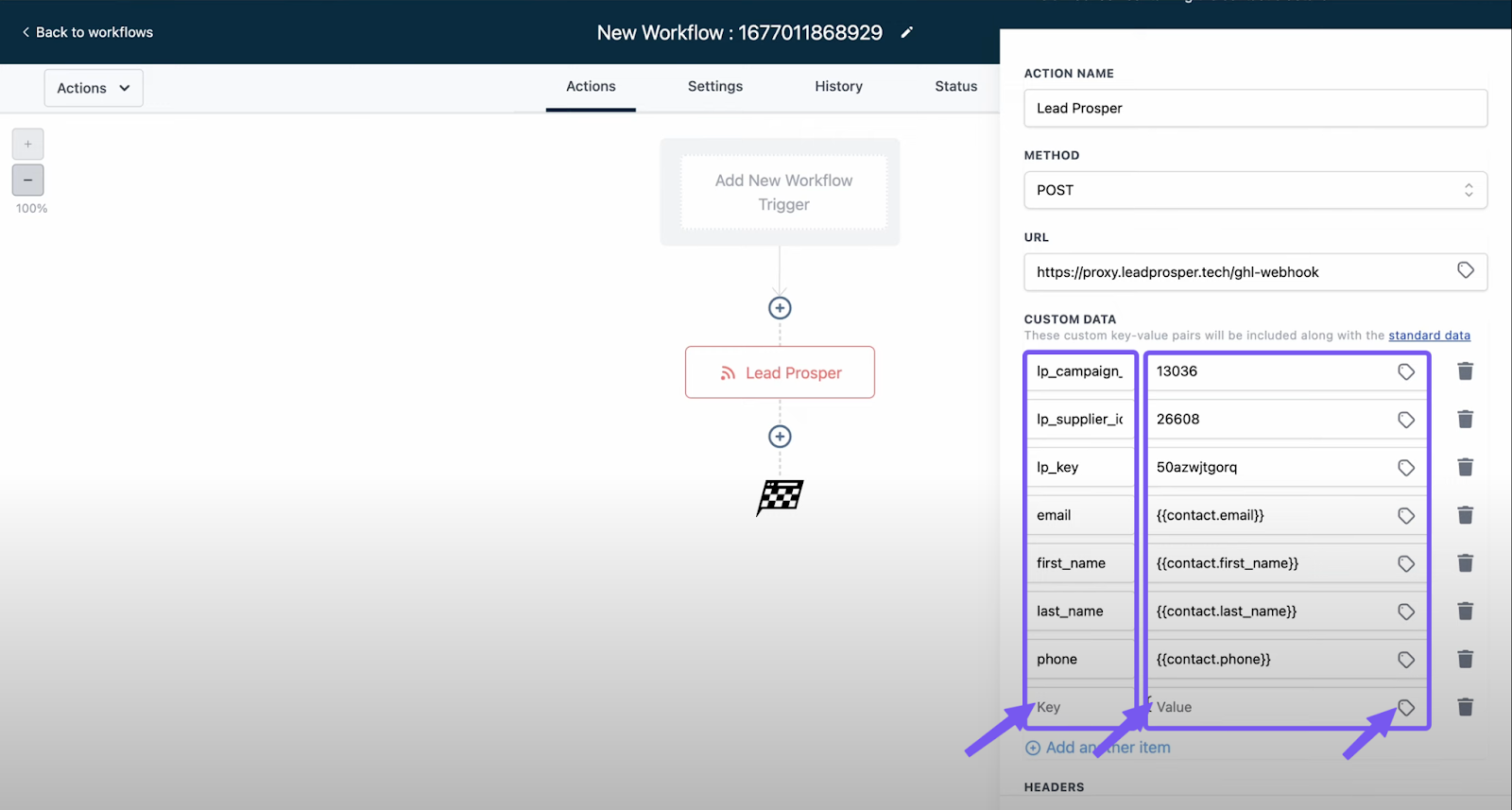
Task: Delete the email row
Action: (x=1466, y=516)
